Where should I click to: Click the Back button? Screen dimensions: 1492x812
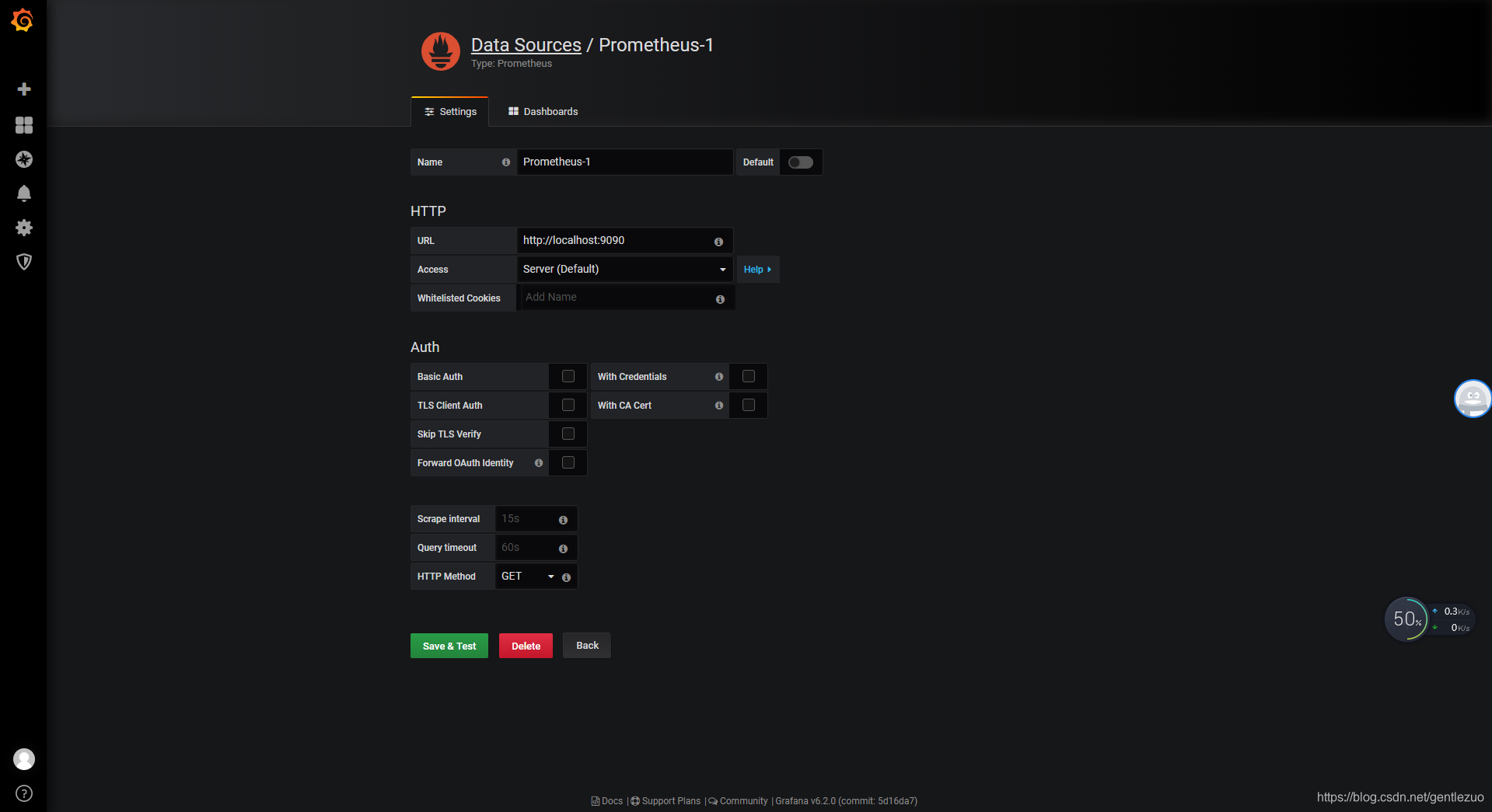point(587,646)
